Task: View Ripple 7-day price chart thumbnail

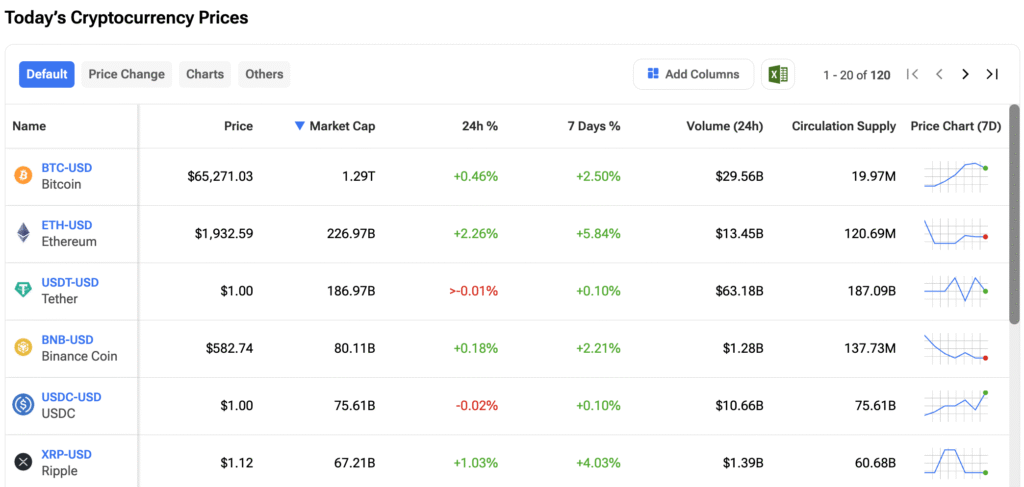Action: [x=956, y=462]
